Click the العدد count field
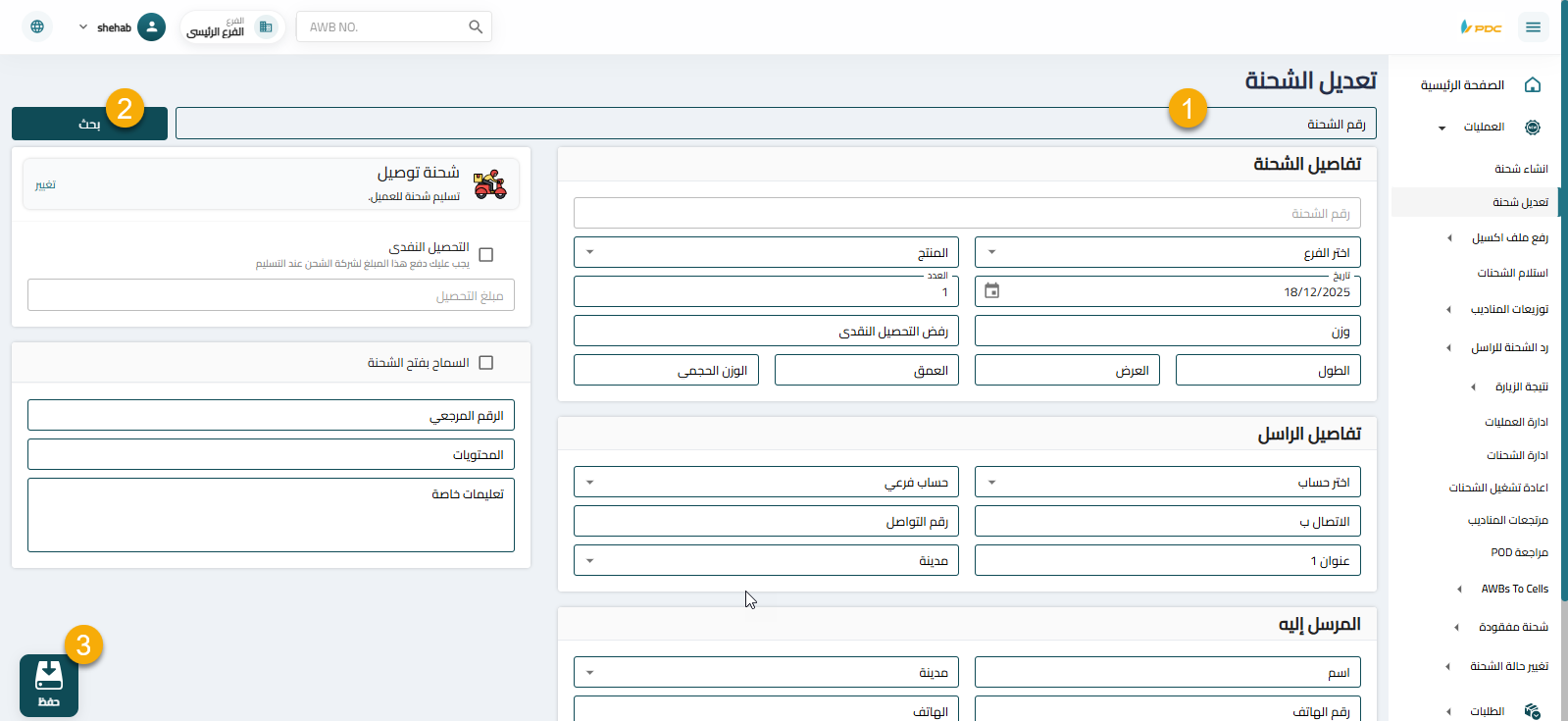 (766, 291)
